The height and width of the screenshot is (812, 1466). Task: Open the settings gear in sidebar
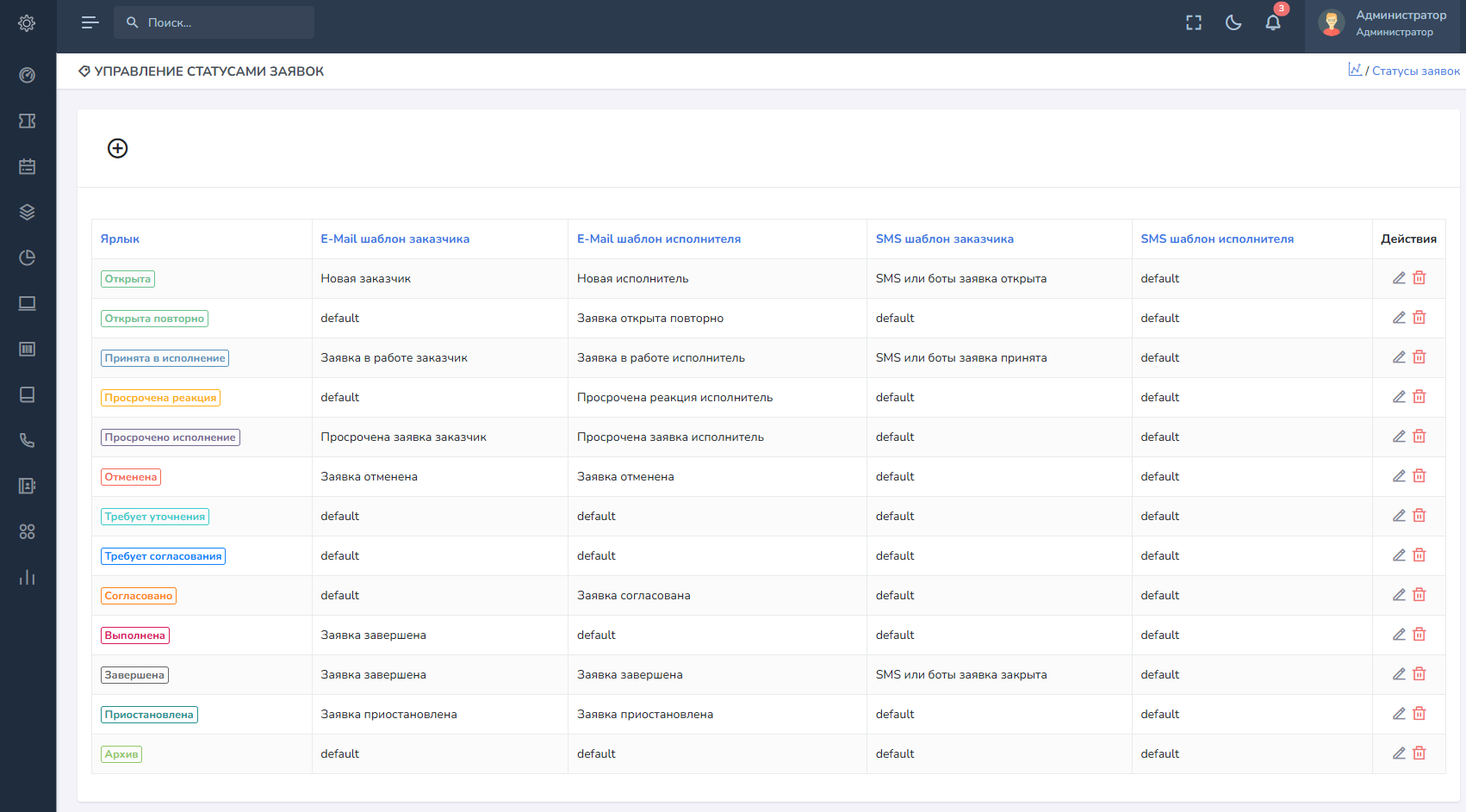click(28, 23)
